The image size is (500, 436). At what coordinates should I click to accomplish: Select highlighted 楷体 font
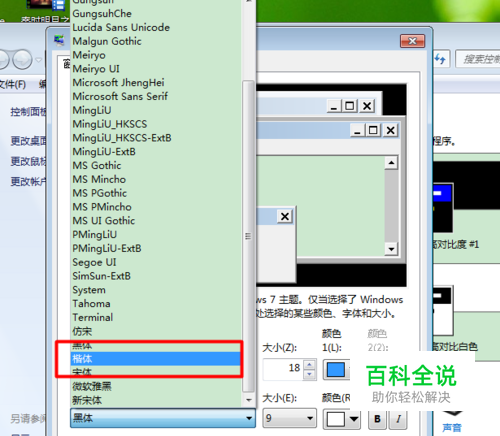(x=156, y=359)
